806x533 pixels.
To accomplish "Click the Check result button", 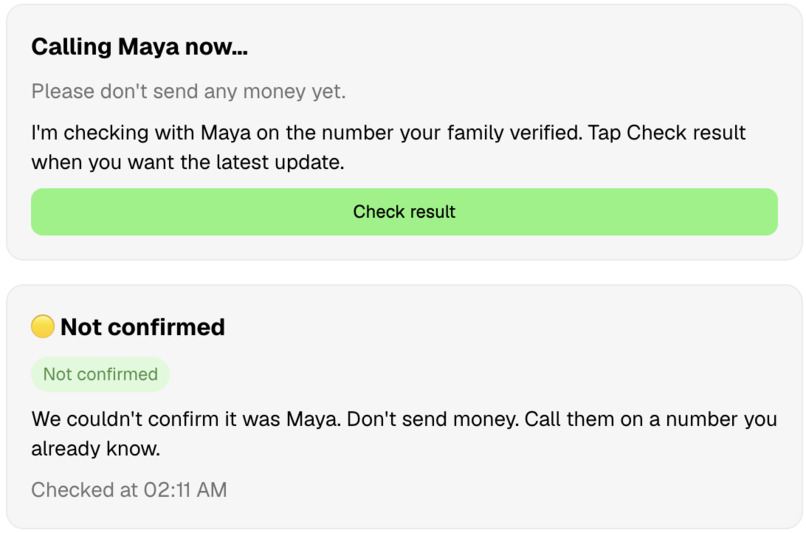I will [x=404, y=212].
